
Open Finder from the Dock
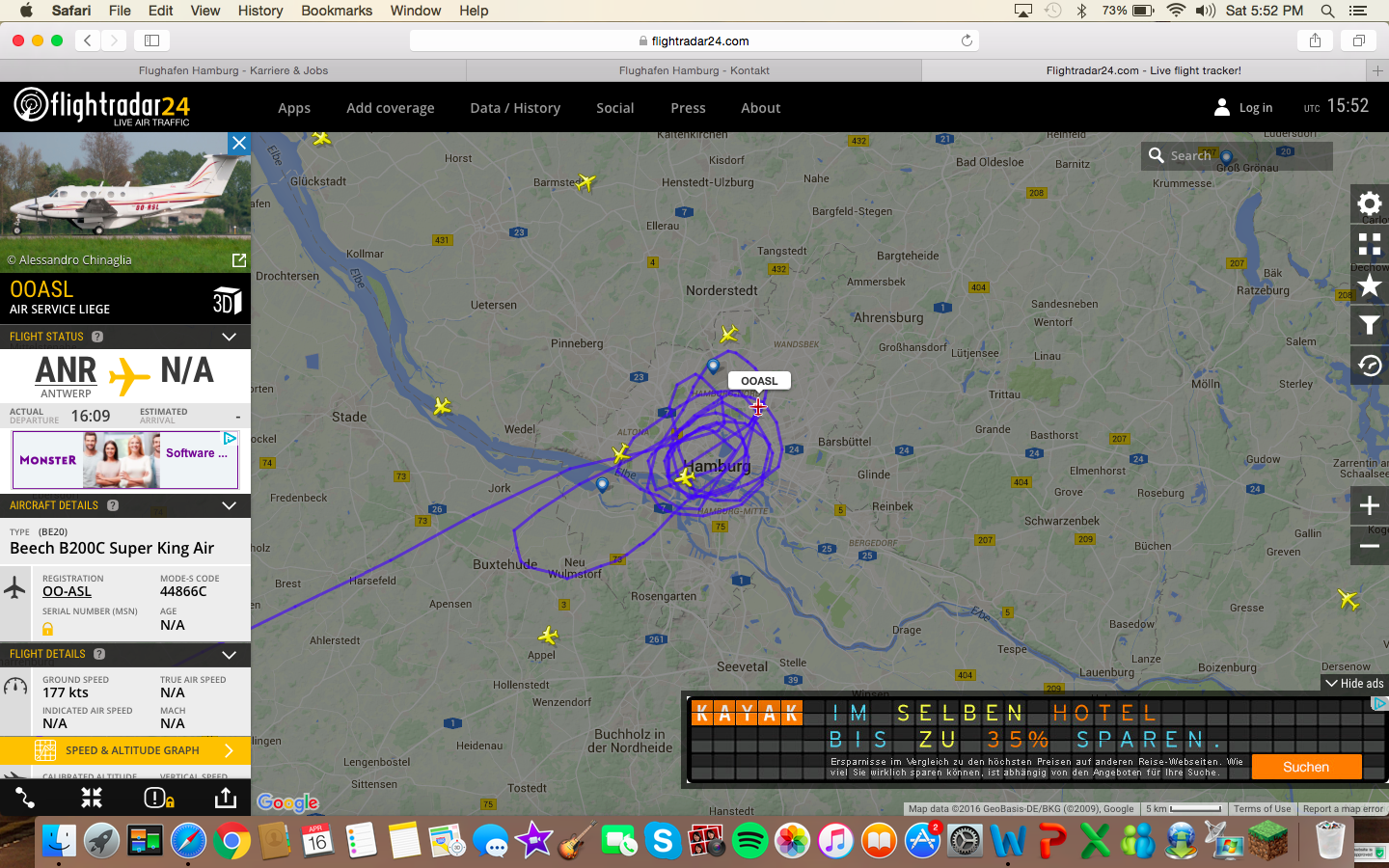coord(58,841)
